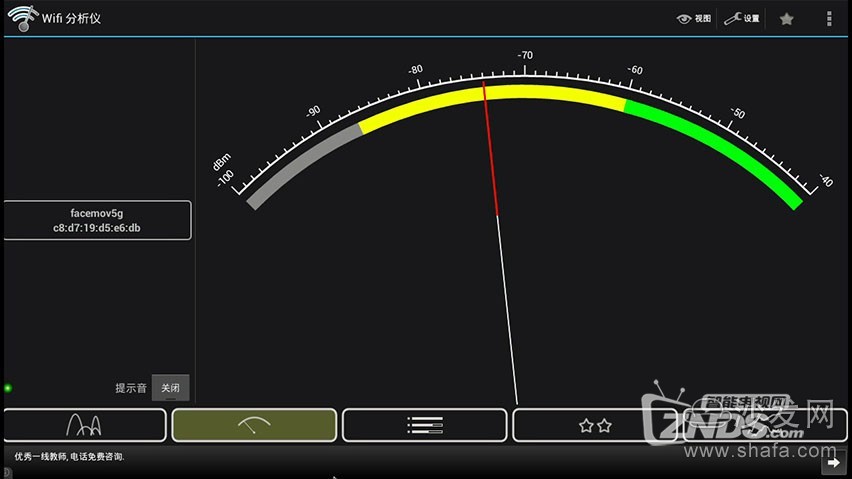This screenshot has height=479, width=852.
Task: Select the signal meter gauge tab
Action: (x=254, y=425)
